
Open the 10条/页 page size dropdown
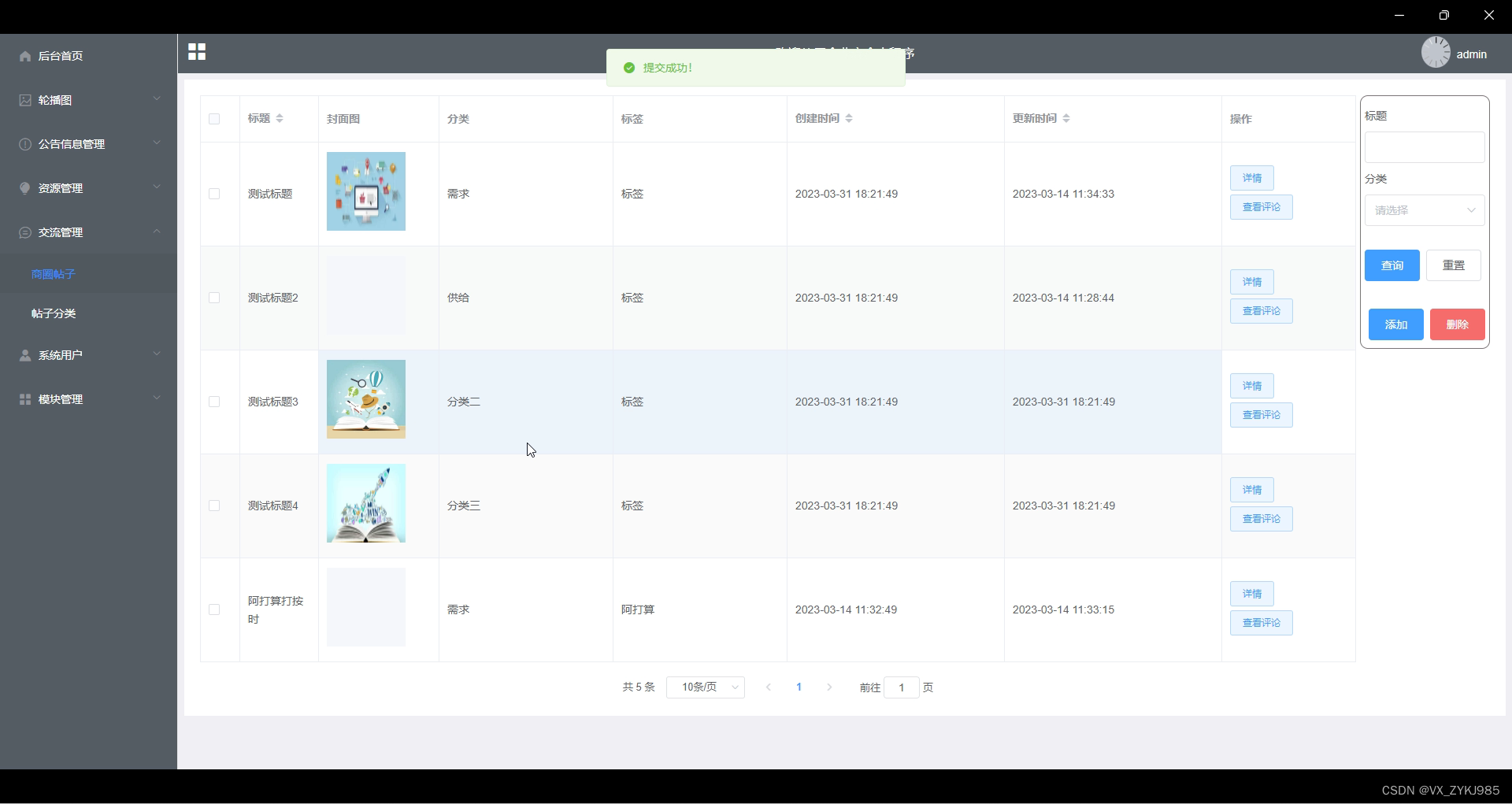[706, 687]
